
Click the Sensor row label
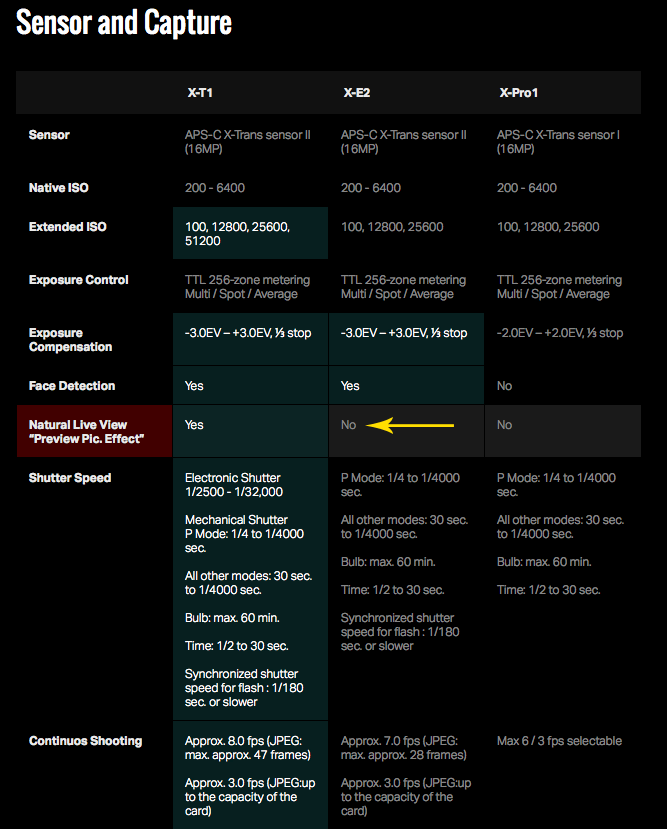pos(49,134)
